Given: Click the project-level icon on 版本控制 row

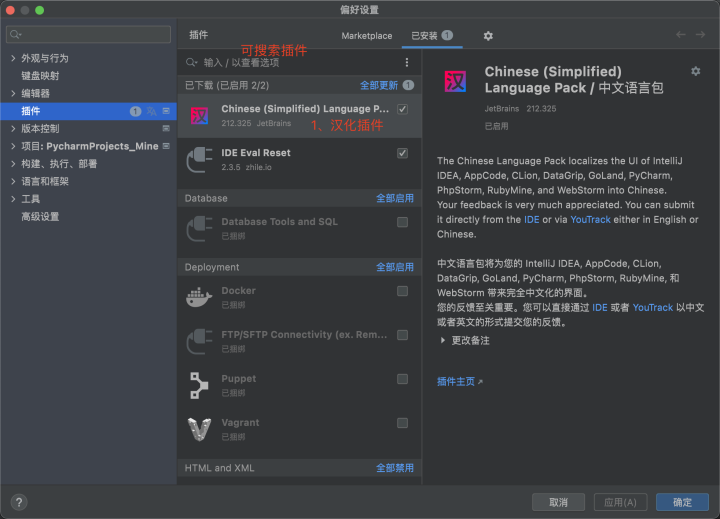Looking at the screenshot, I should [166, 129].
